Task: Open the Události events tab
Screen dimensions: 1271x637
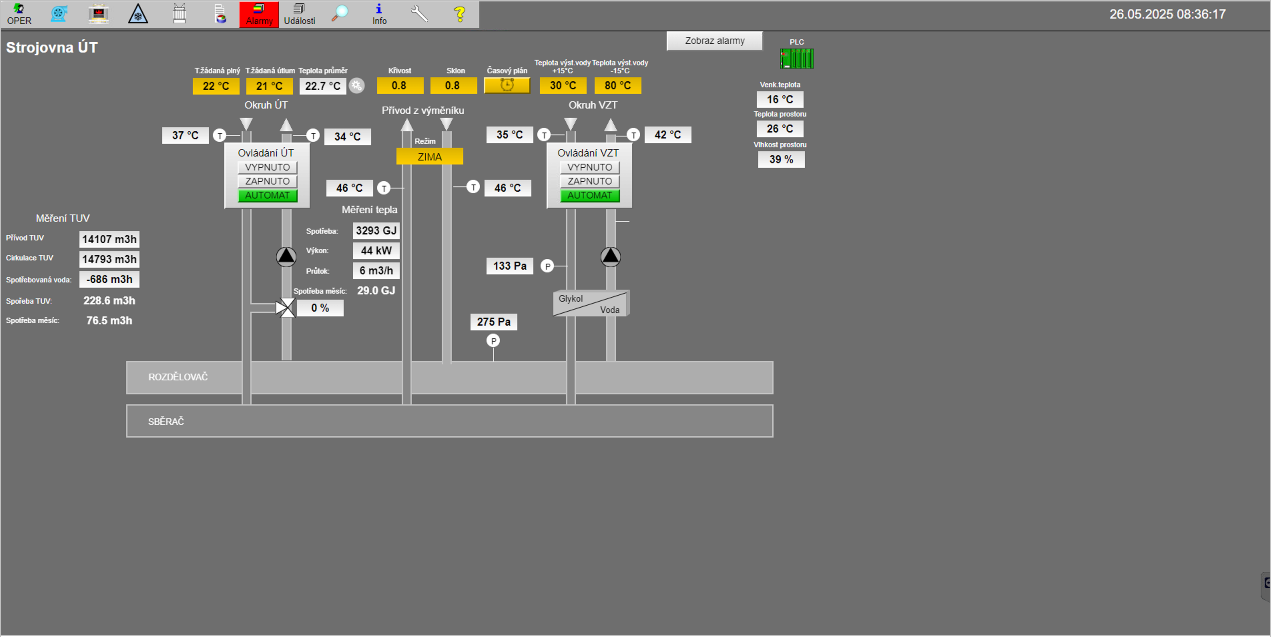Action: (x=300, y=14)
